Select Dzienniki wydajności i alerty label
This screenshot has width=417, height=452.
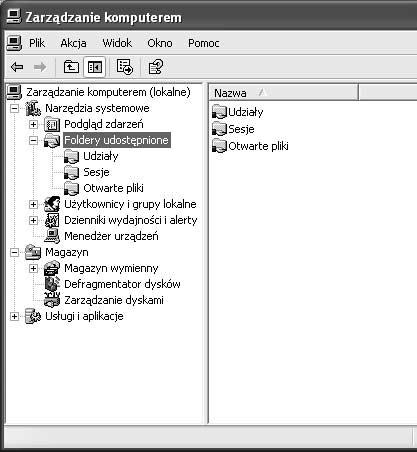pos(131,220)
